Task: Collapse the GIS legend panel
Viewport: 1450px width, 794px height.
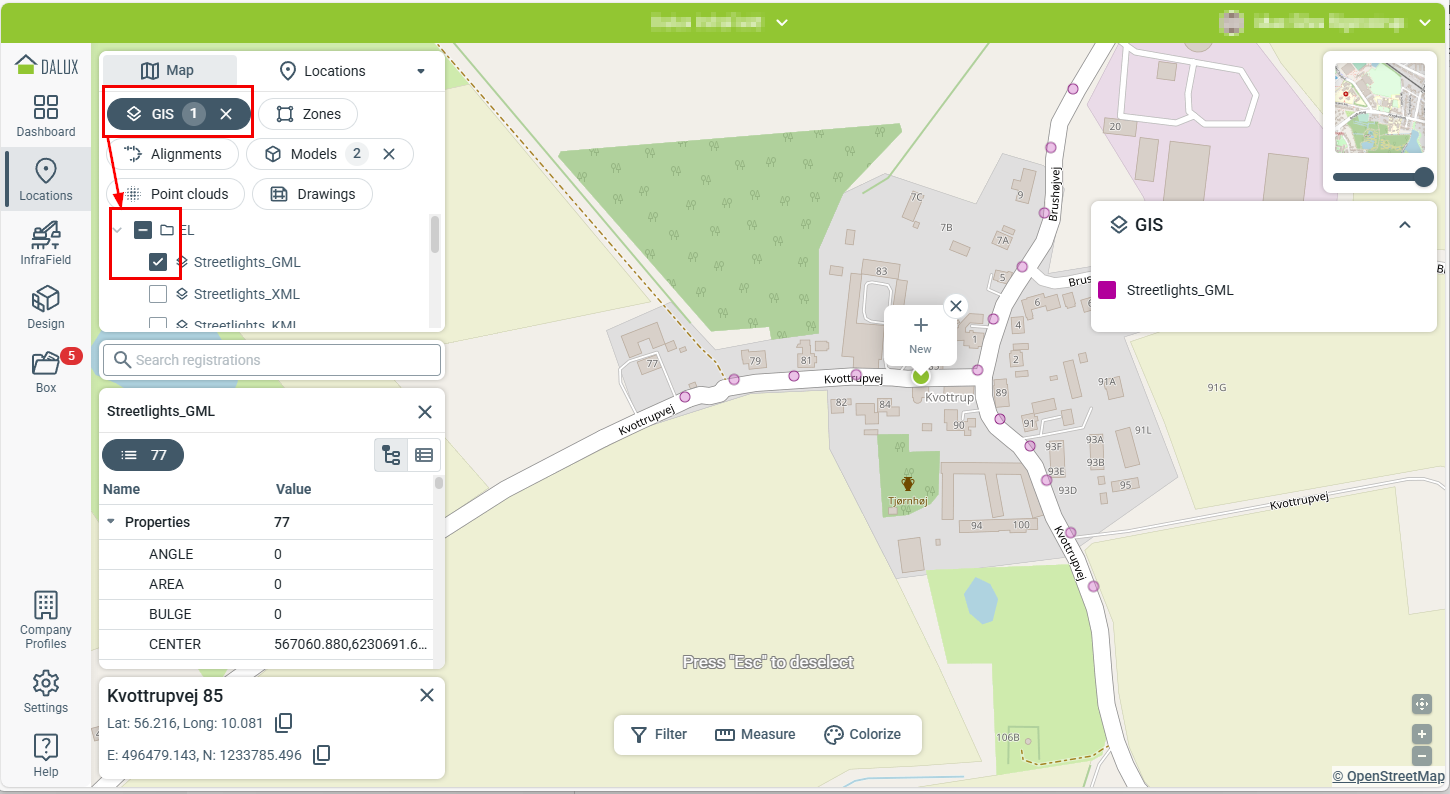Action: pos(1405,225)
